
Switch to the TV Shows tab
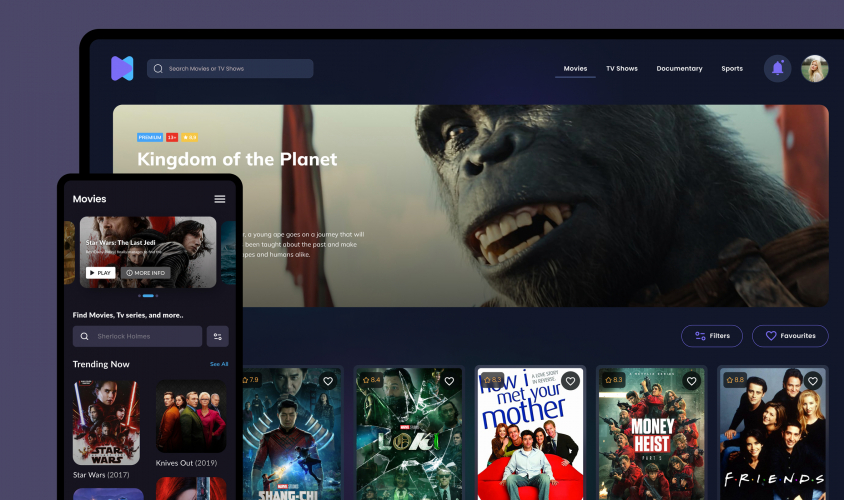point(622,68)
